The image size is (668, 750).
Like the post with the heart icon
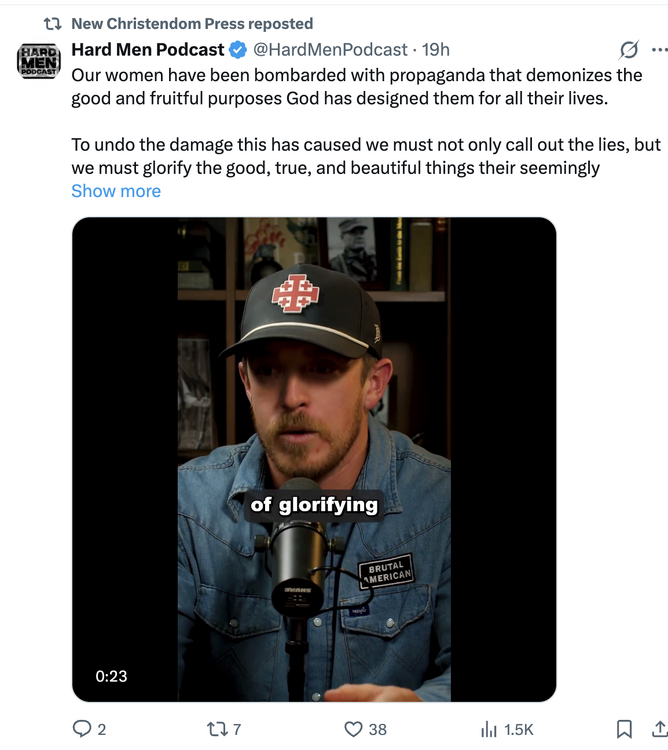353,729
